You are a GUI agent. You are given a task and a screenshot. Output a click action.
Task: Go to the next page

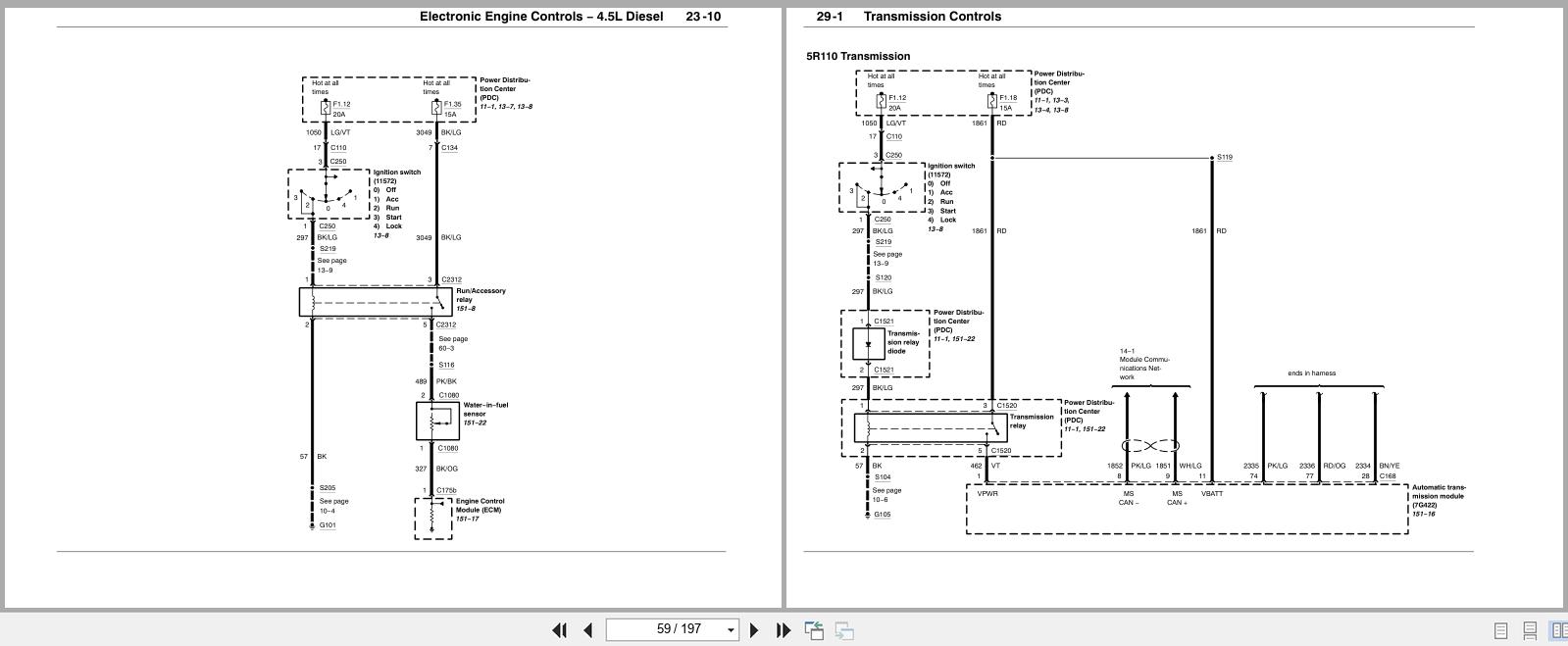(754, 630)
